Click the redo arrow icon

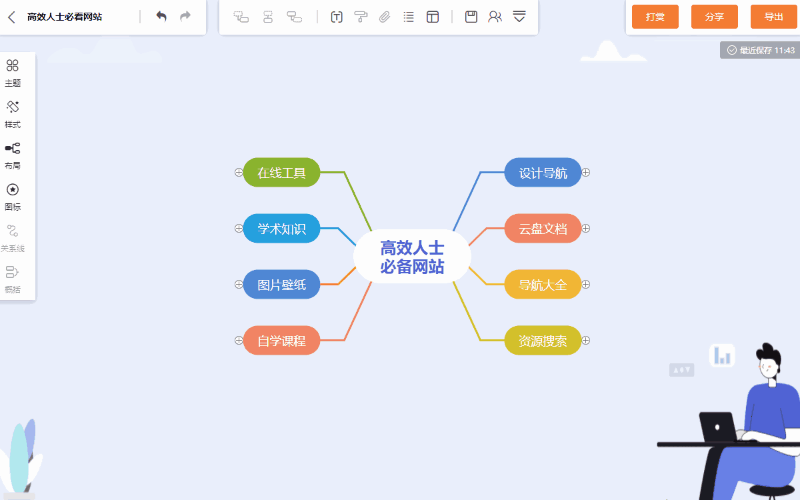[185, 16]
